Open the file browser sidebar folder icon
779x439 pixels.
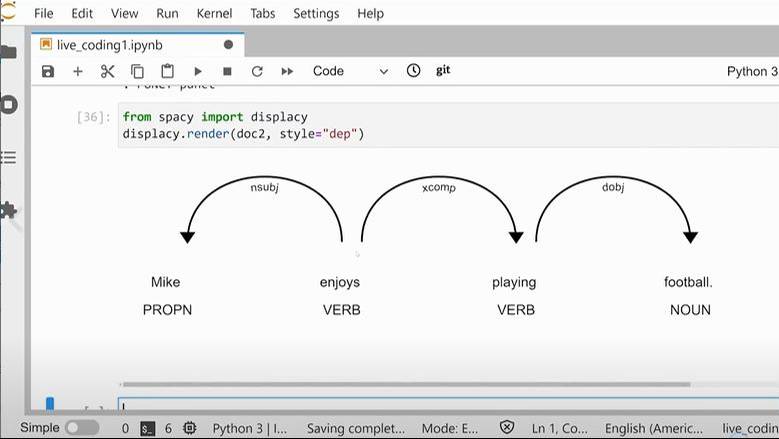[9, 52]
